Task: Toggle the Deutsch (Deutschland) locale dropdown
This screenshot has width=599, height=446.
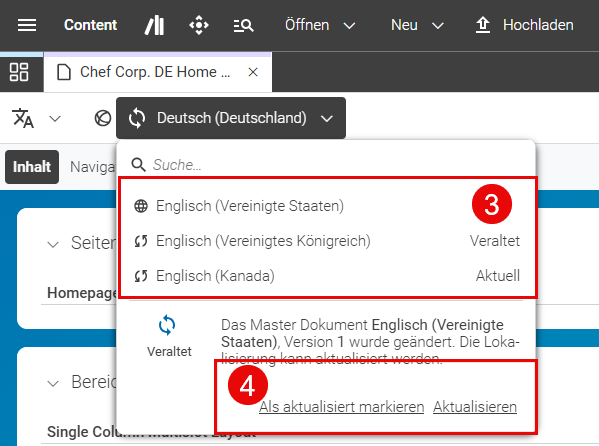Action: click(x=231, y=118)
